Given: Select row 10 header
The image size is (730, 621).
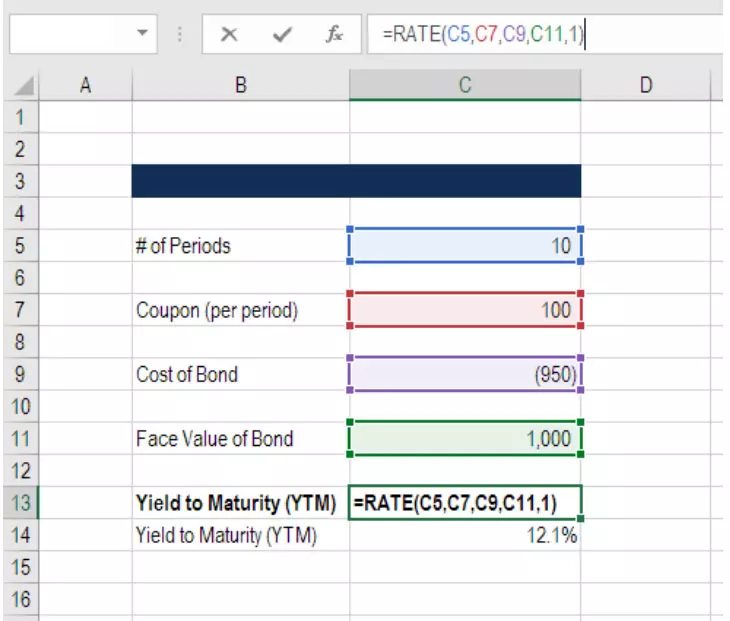Looking at the screenshot, I should pyautogui.click(x=20, y=406).
